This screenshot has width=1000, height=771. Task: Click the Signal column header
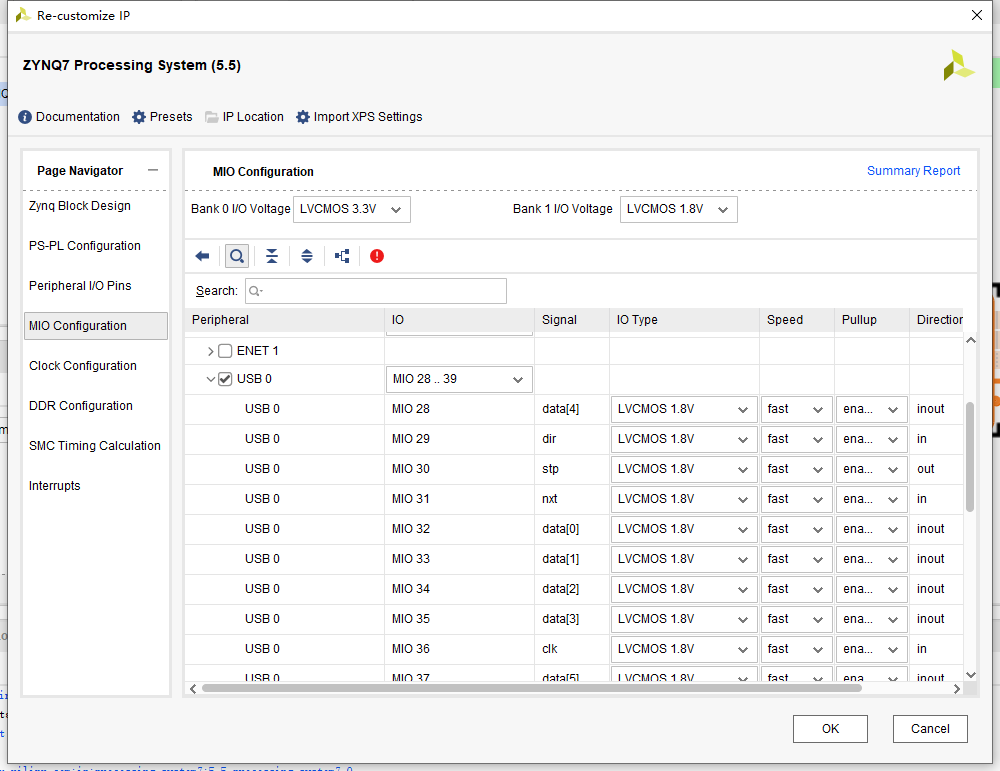[572, 320]
